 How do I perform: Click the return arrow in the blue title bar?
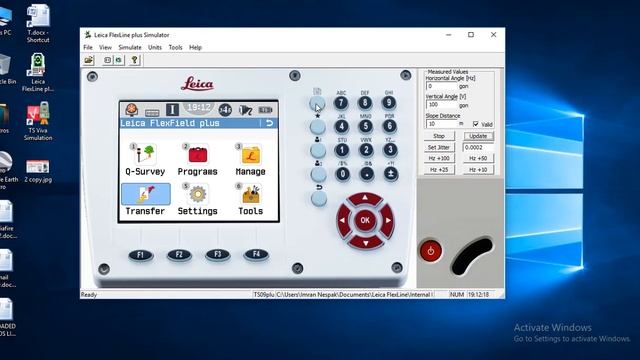point(269,123)
